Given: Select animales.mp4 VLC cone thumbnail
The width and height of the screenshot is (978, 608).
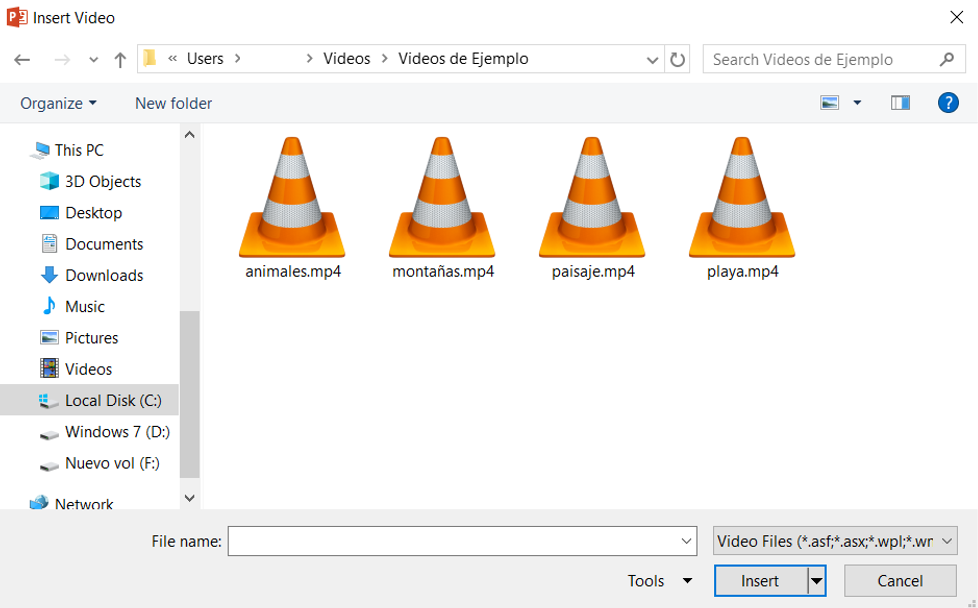Looking at the screenshot, I should point(292,197).
